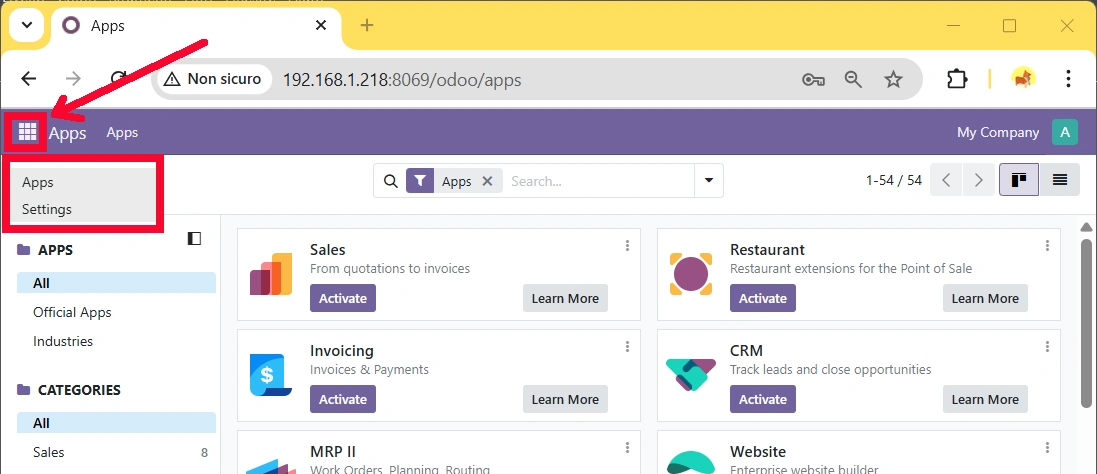Image resolution: width=1097 pixels, height=474 pixels.
Task: Select Sales category with 8 apps
Action: pyautogui.click(x=117, y=452)
